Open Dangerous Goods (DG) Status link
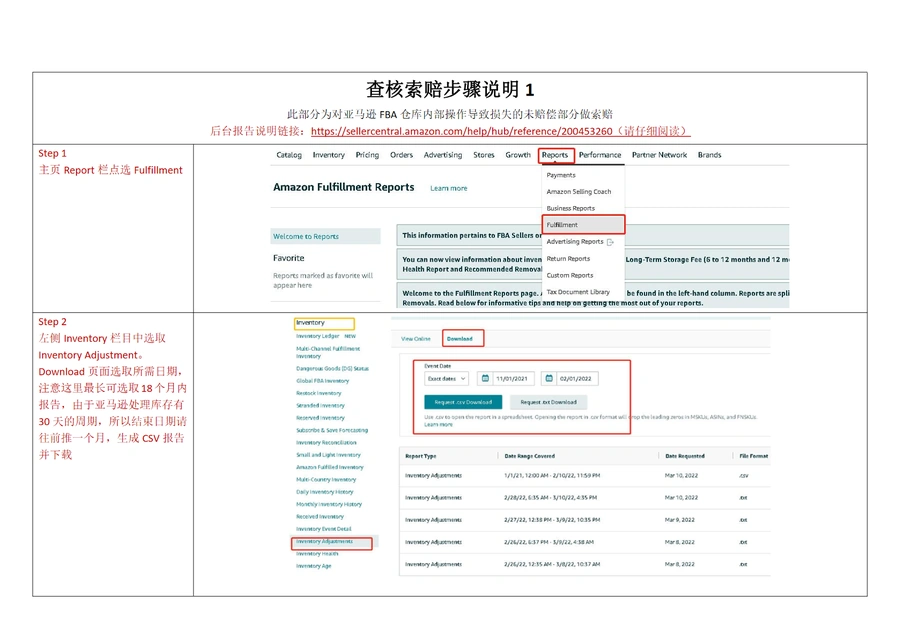This screenshot has width=900, height=636. [x=332, y=369]
